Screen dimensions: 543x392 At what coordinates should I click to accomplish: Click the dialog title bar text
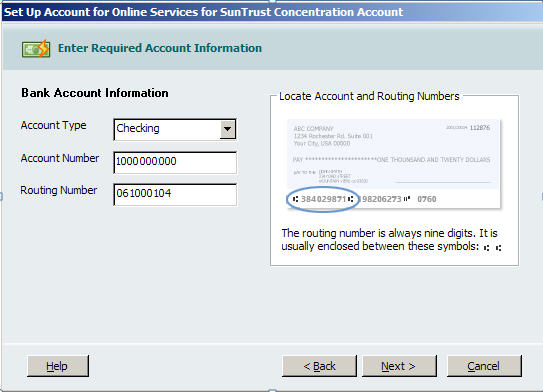click(203, 12)
